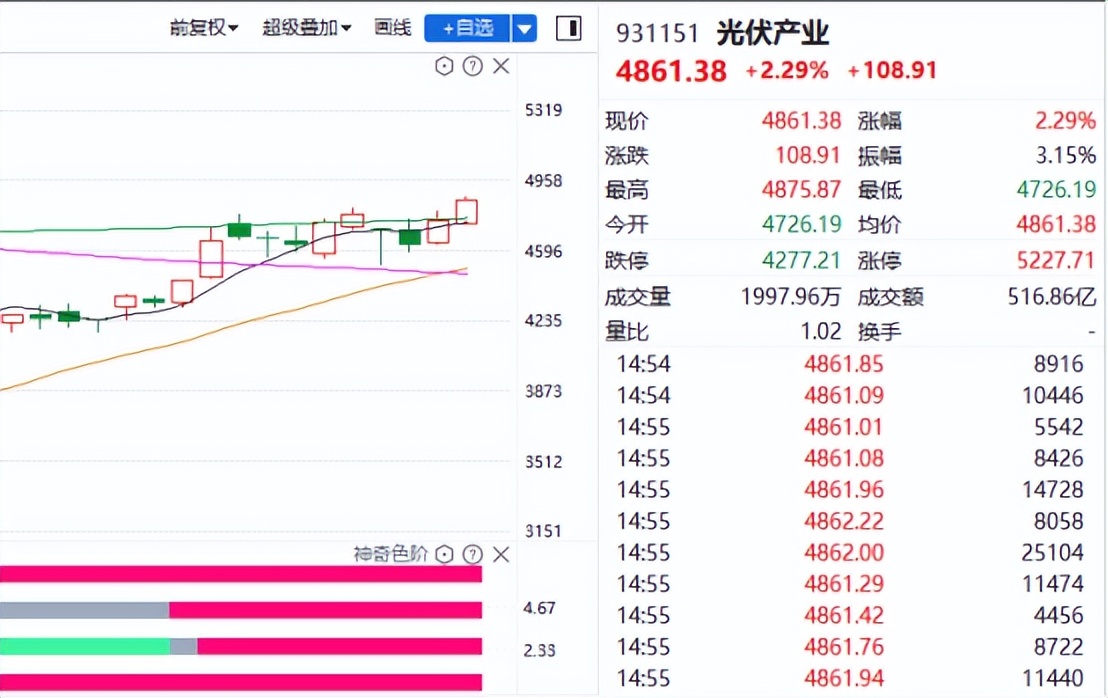Click the 最高 value 4875.87
This screenshot has height=698, width=1108.
[801, 190]
